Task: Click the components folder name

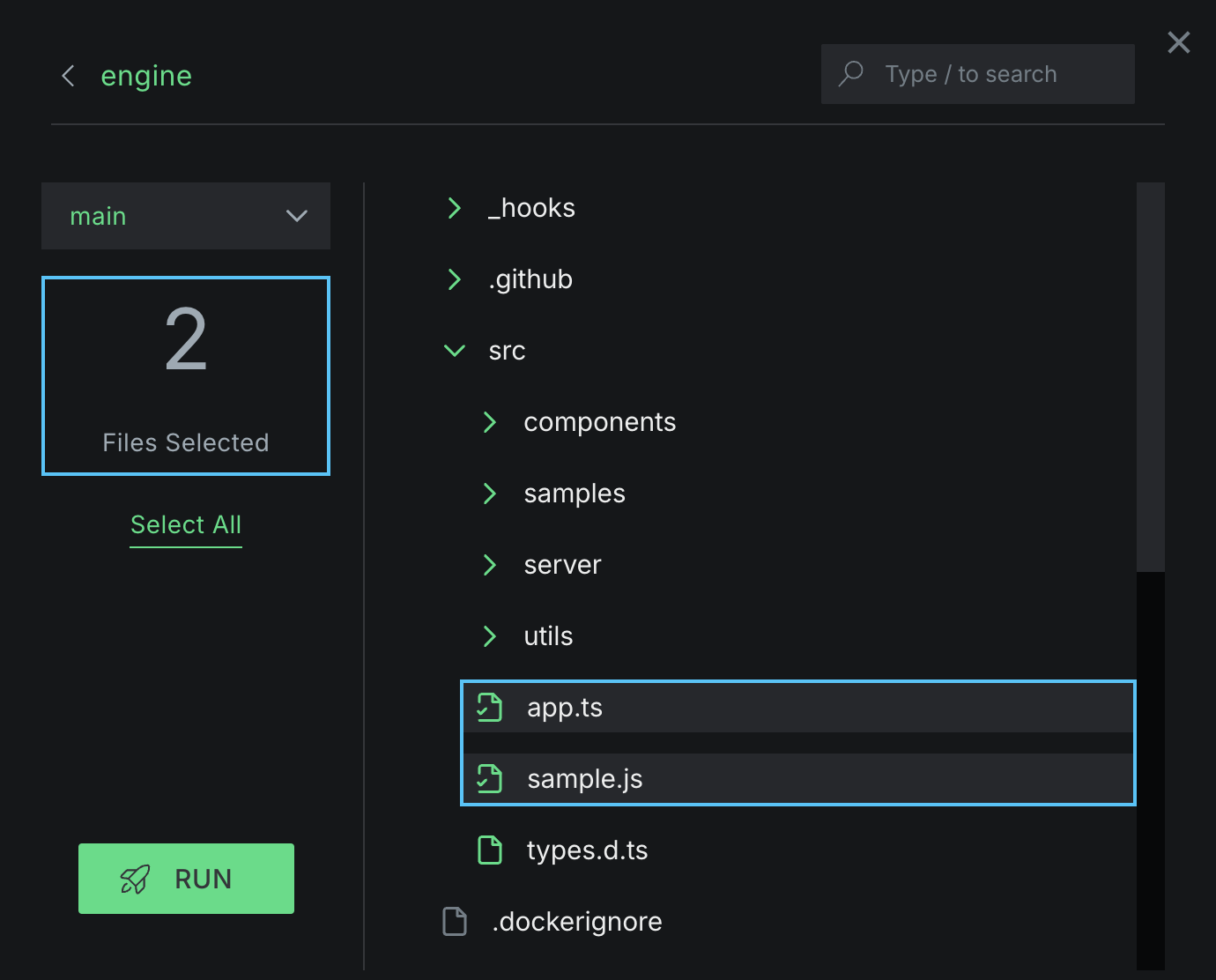Action: 600,422
